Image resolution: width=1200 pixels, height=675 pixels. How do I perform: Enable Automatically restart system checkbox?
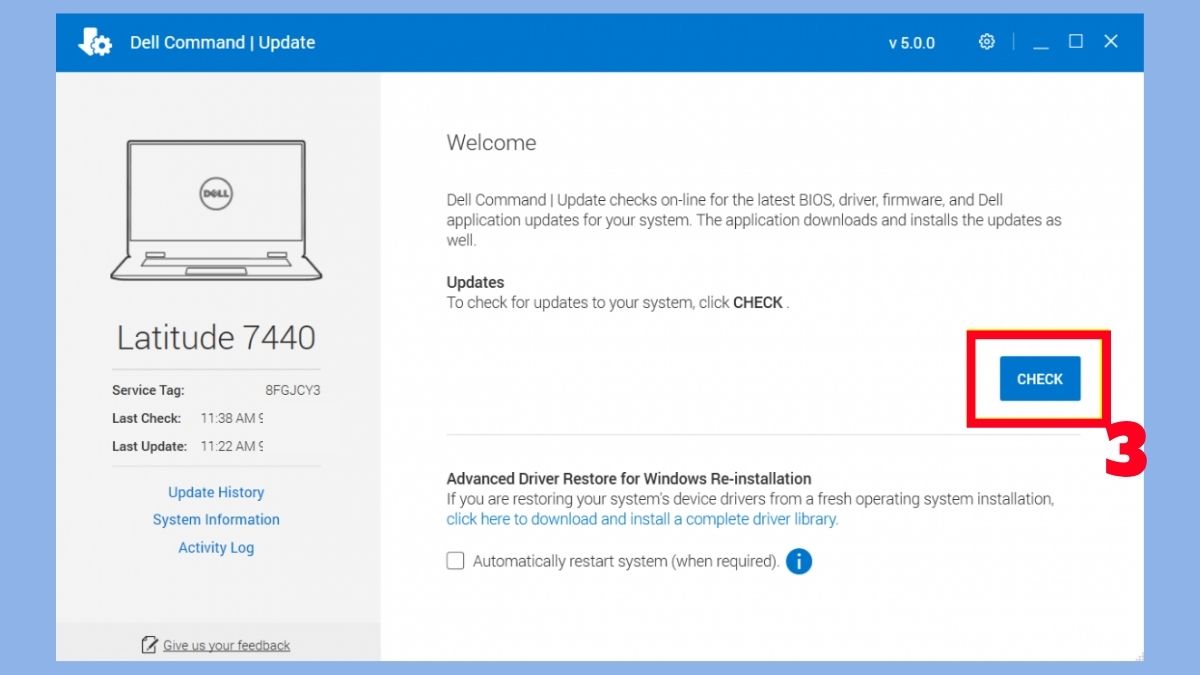click(455, 561)
